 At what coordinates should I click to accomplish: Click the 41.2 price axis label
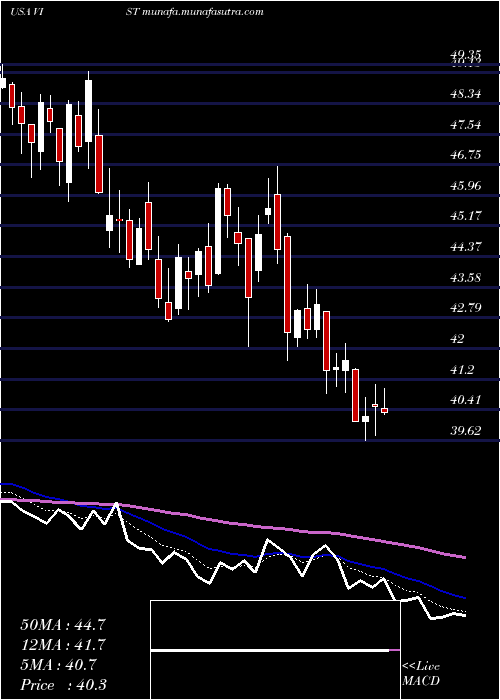(x=463, y=369)
